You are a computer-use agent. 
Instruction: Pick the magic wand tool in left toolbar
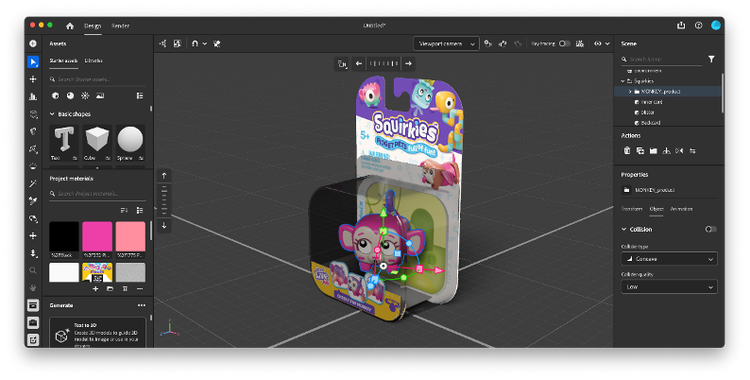(33, 183)
